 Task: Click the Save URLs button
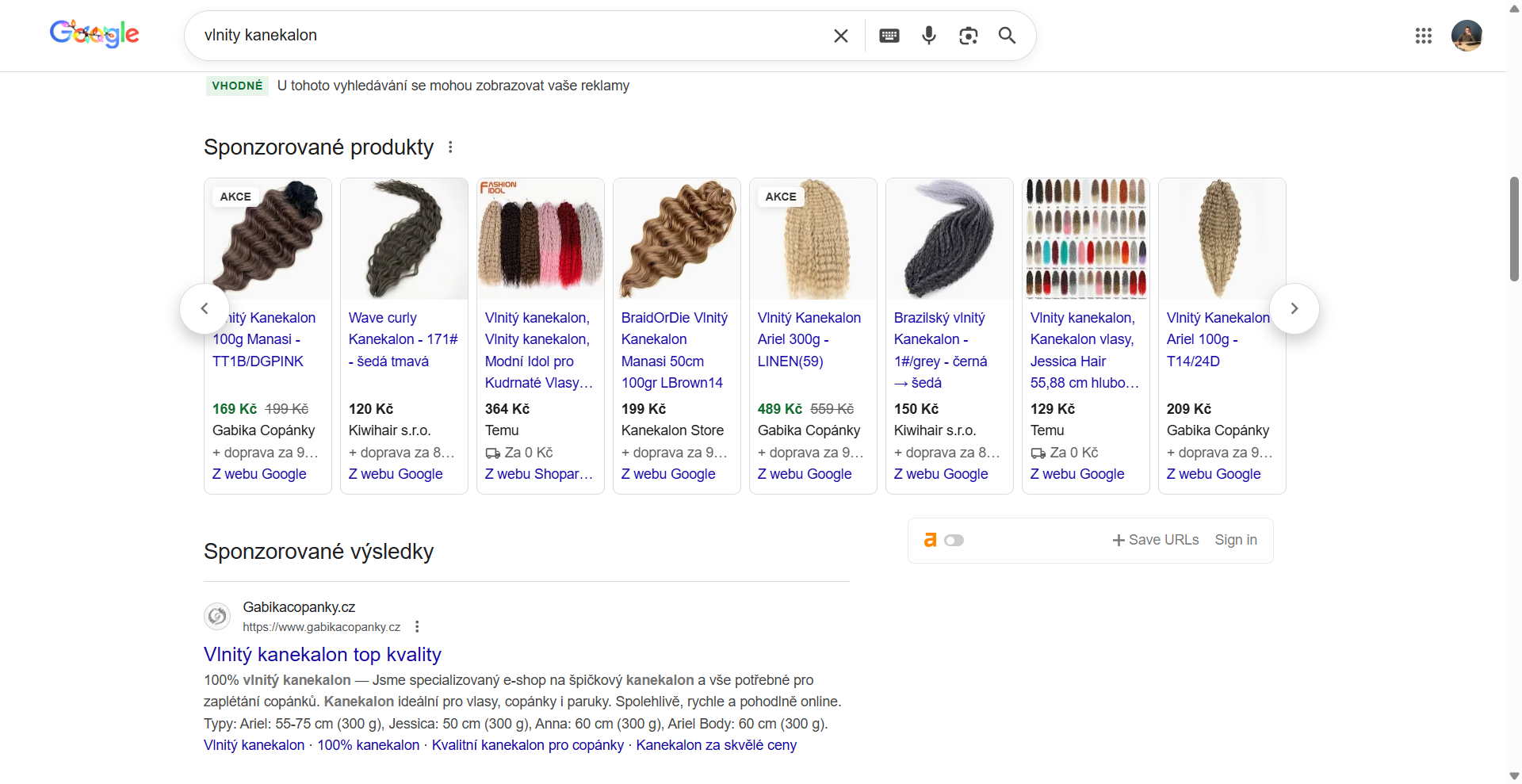(1155, 540)
